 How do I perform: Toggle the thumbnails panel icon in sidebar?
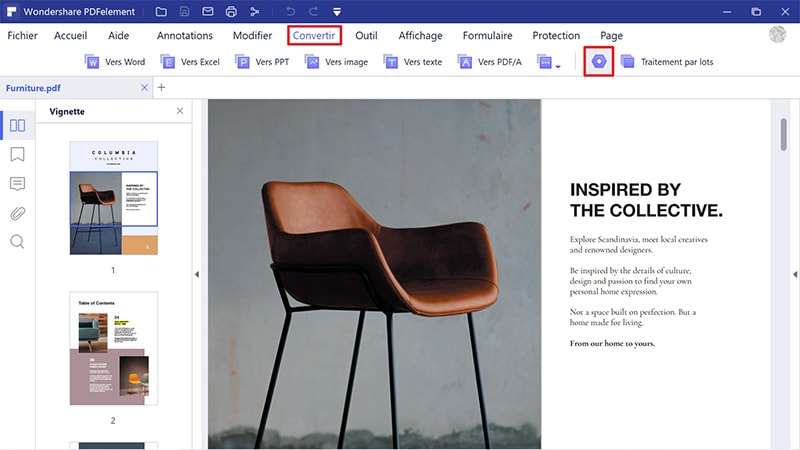pyautogui.click(x=17, y=125)
